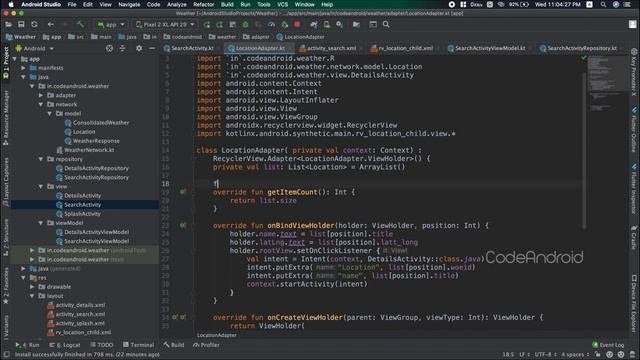The width and height of the screenshot is (640, 360).
Task: Open the app run configuration dropdown
Action: 111,24
